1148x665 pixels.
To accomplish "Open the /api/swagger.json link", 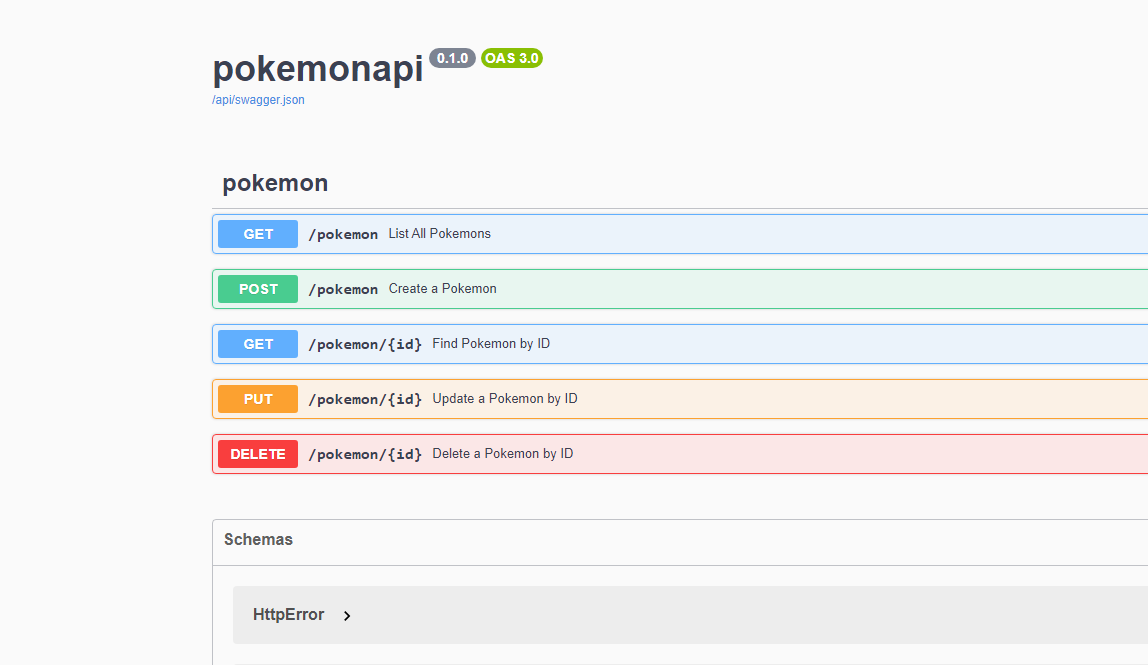I will [258, 99].
